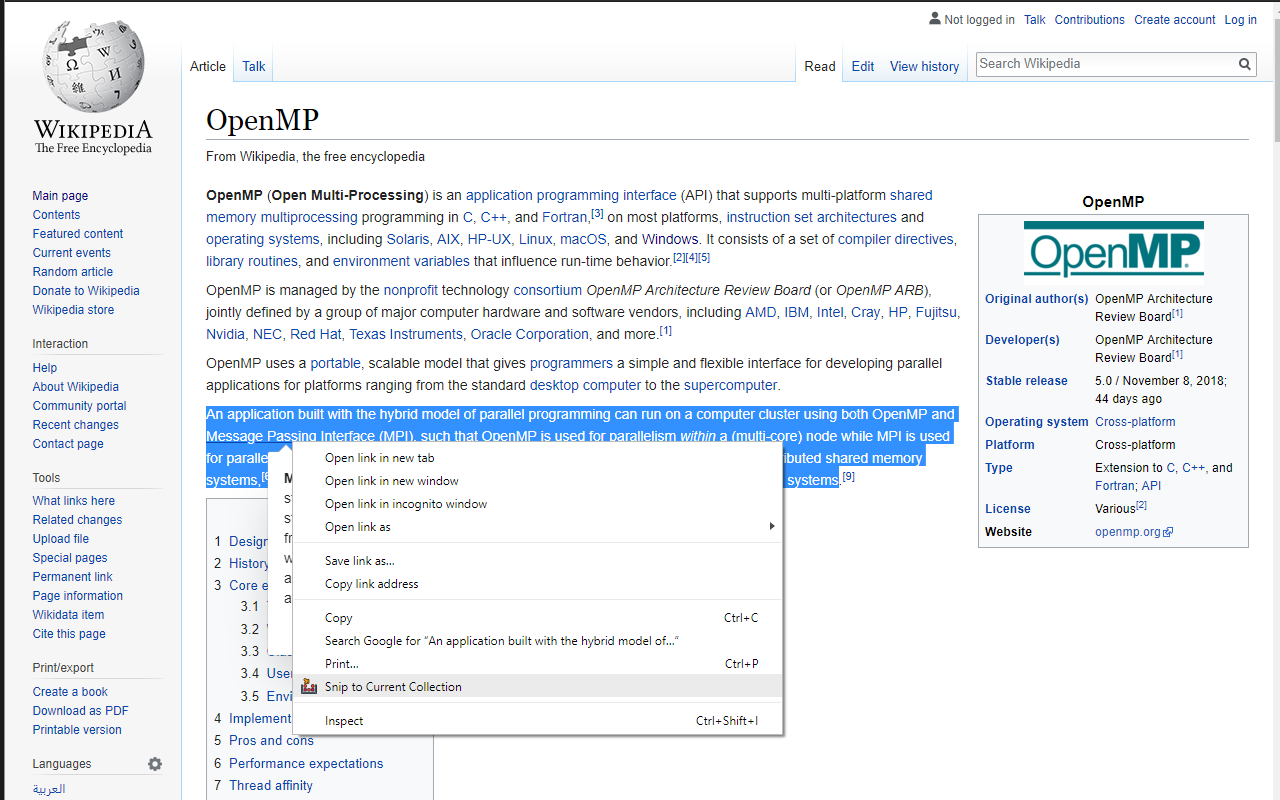Screen dimensions: 1280x800
Task: Open the العربية language version
Action: pyautogui.click(x=47, y=788)
